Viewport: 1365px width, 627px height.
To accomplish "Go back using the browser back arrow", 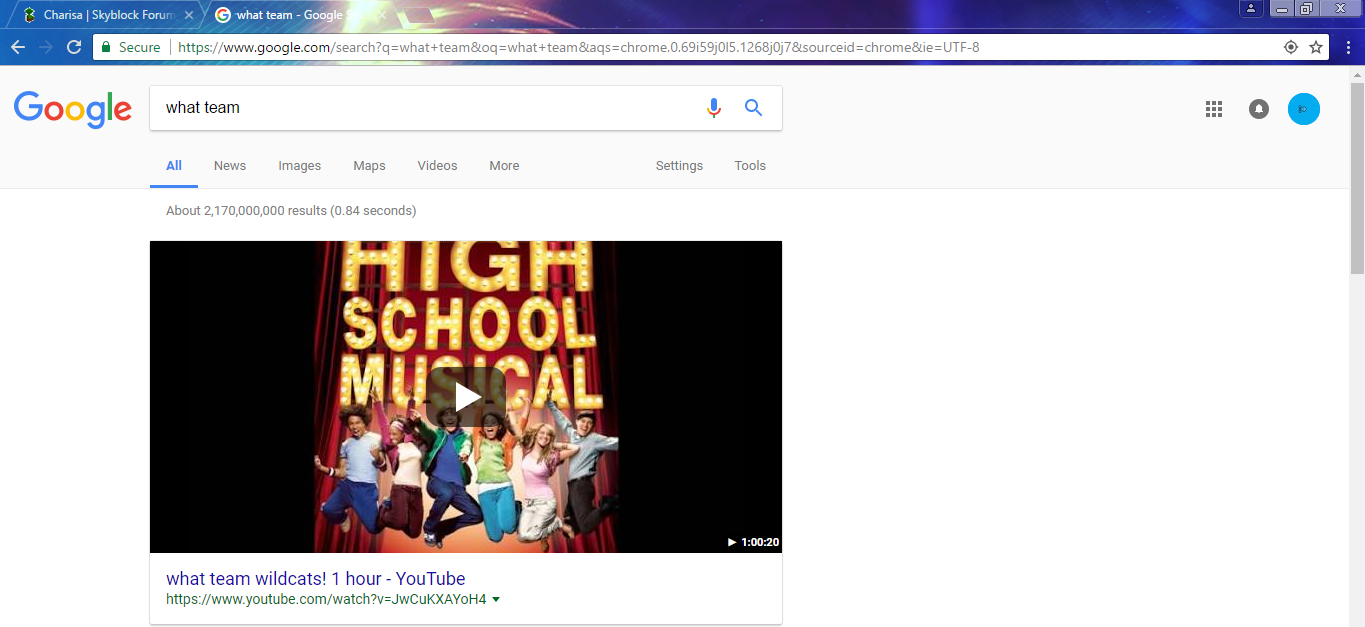I will coord(17,47).
